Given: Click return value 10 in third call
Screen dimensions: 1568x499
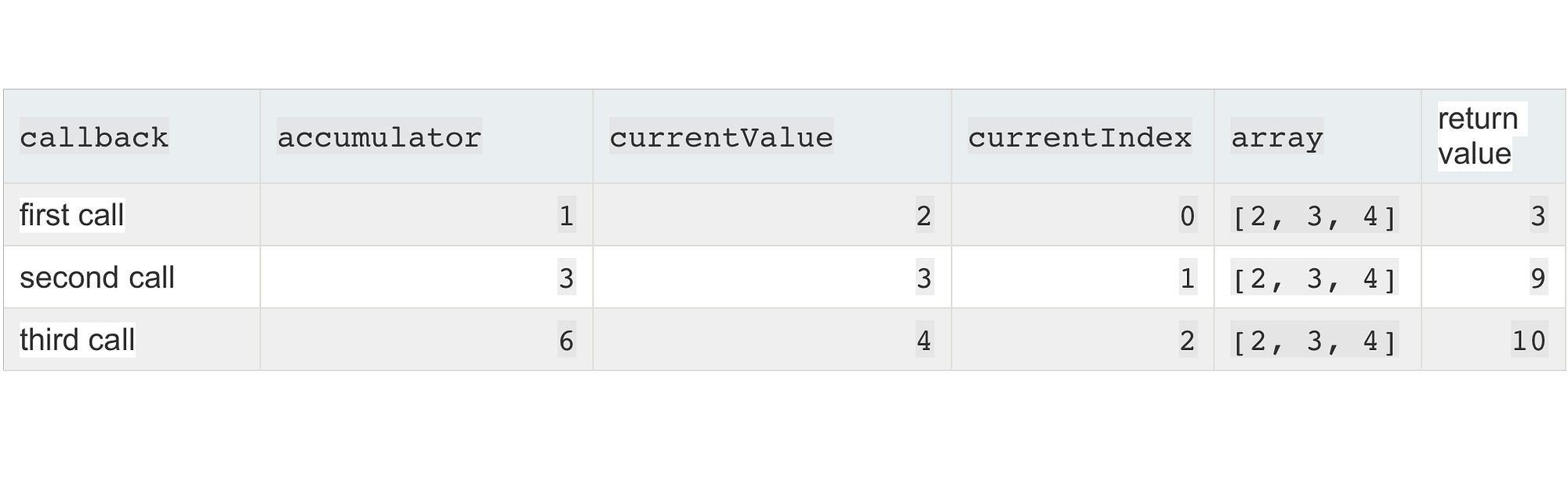Looking at the screenshot, I should click(x=1529, y=341).
